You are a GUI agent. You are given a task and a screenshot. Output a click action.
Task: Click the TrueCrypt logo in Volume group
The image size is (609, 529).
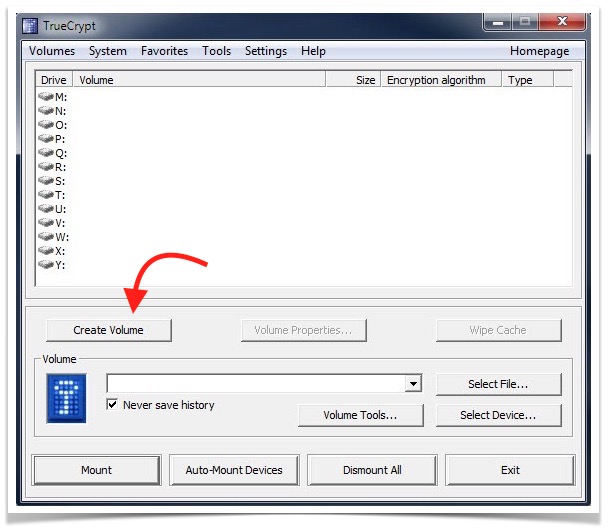pyautogui.click(x=67, y=397)
